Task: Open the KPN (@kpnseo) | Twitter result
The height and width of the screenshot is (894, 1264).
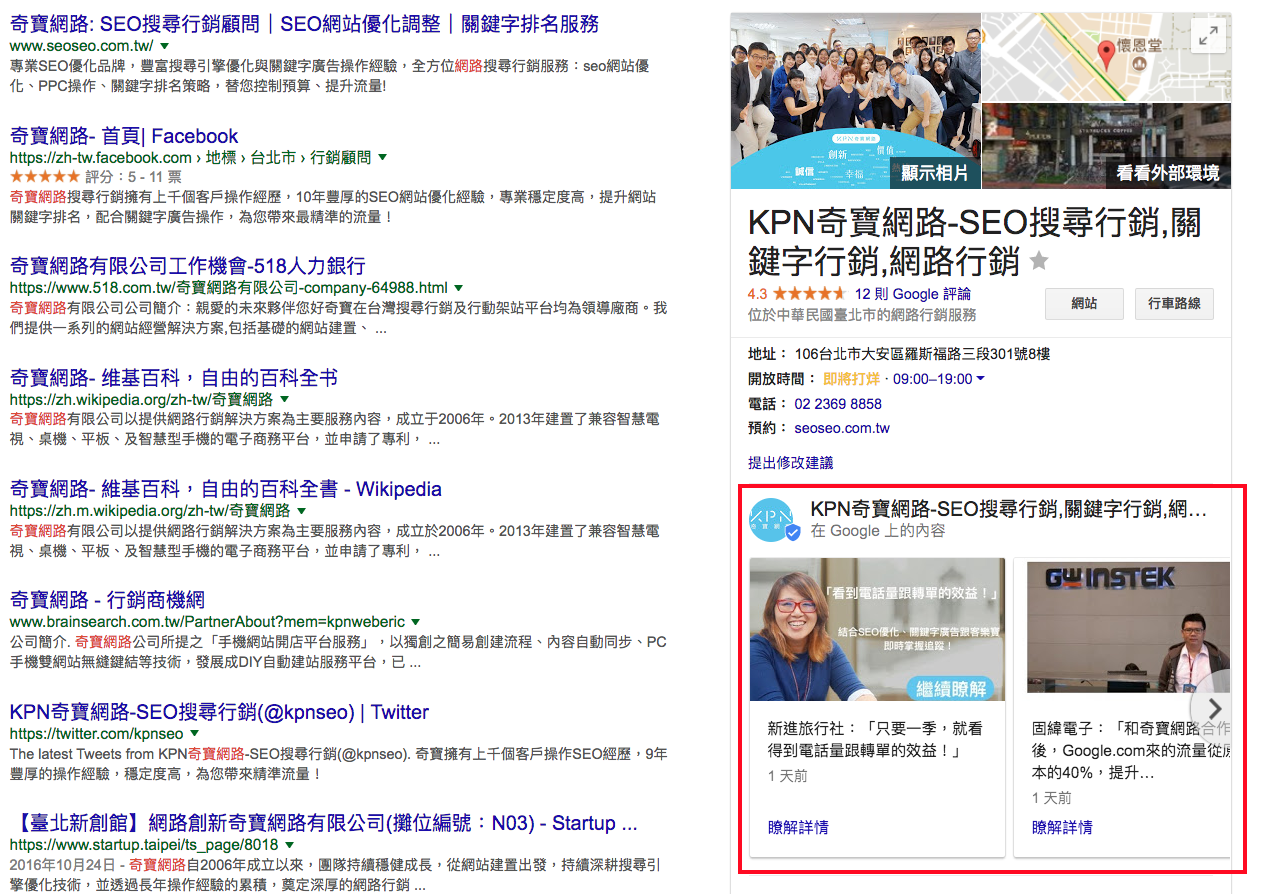Action: pos(219,712)
